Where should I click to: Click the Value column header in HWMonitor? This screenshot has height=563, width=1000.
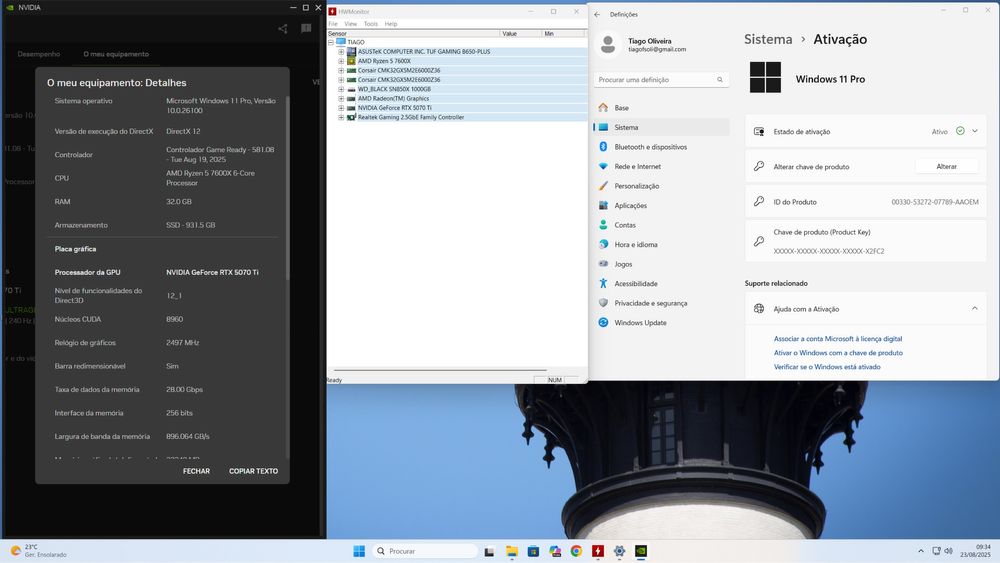click(521, 33)
